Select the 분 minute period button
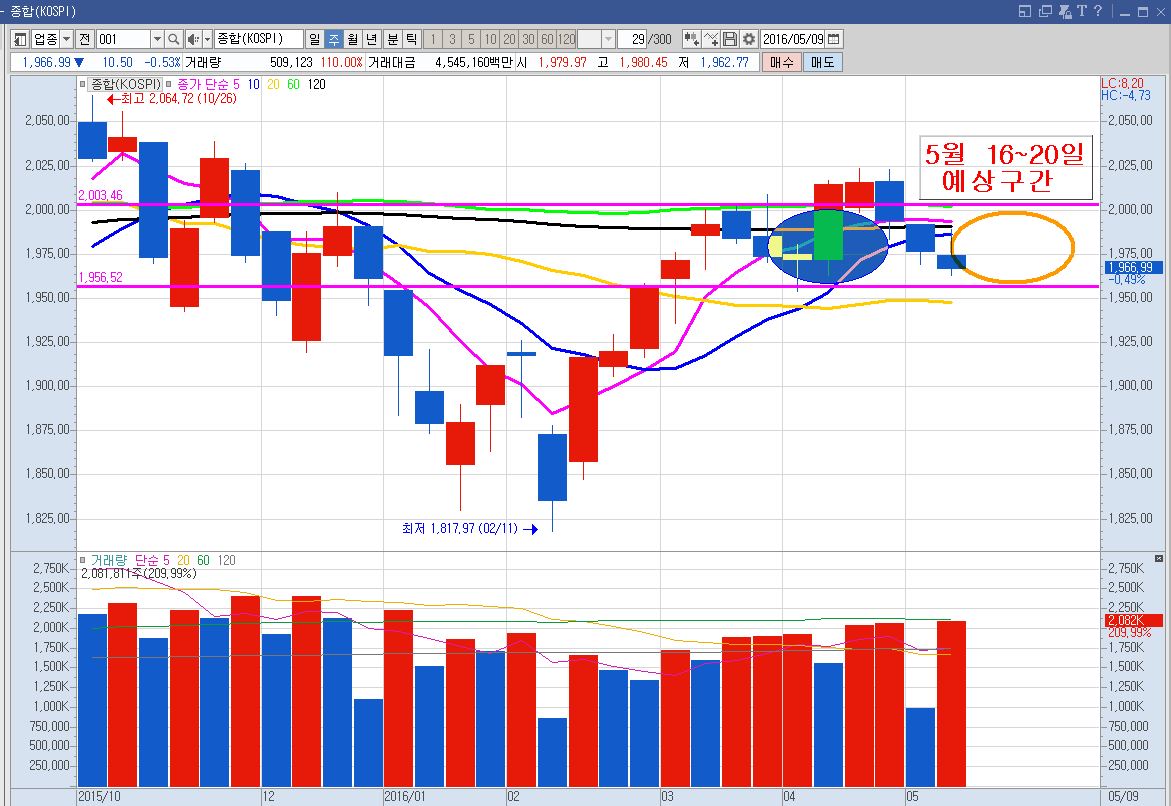 (393, 39)
